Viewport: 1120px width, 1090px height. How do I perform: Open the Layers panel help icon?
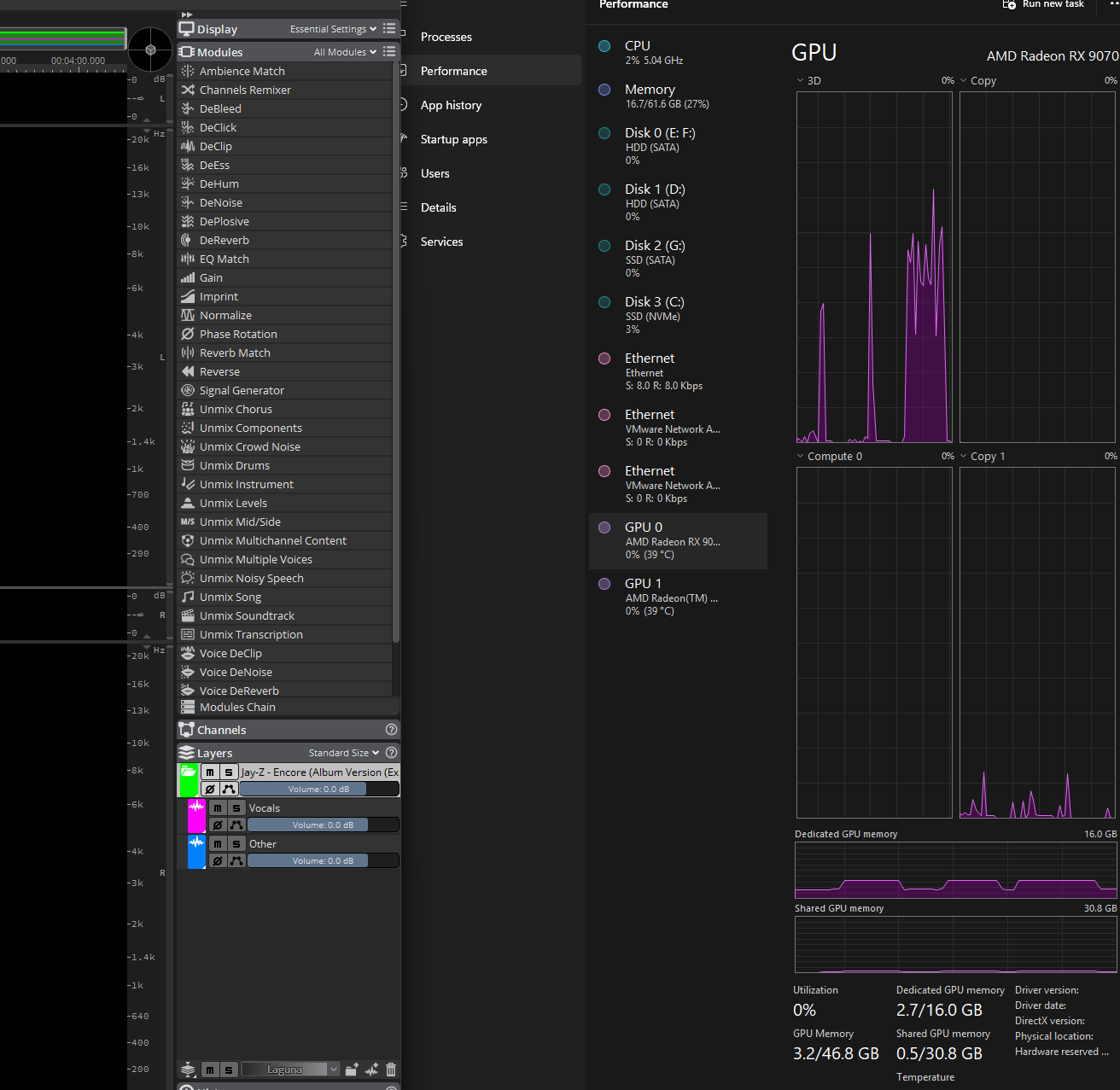coord(391,753)
